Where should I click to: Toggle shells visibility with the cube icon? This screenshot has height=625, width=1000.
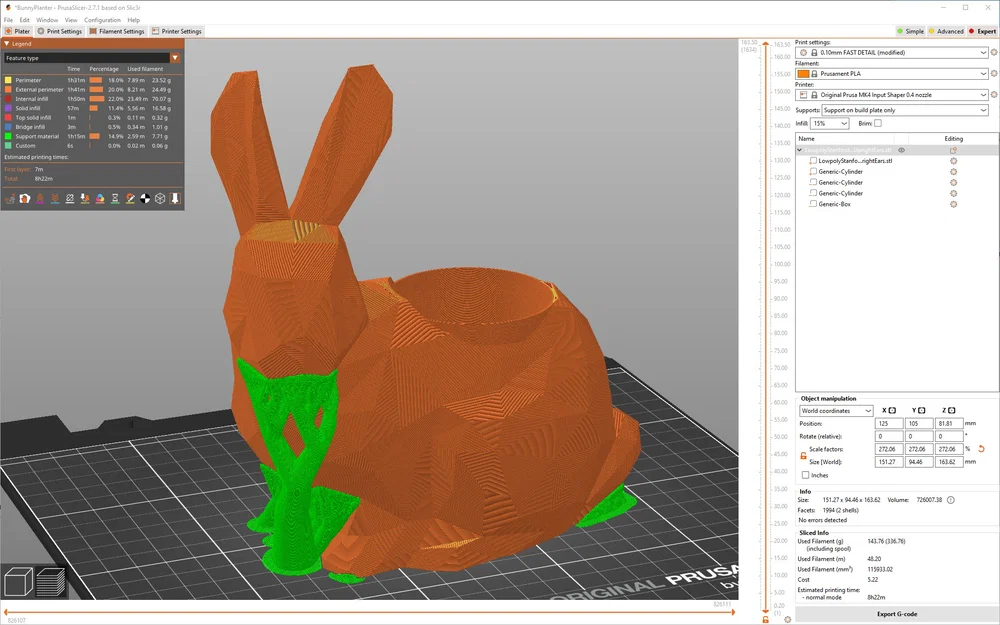159,199
